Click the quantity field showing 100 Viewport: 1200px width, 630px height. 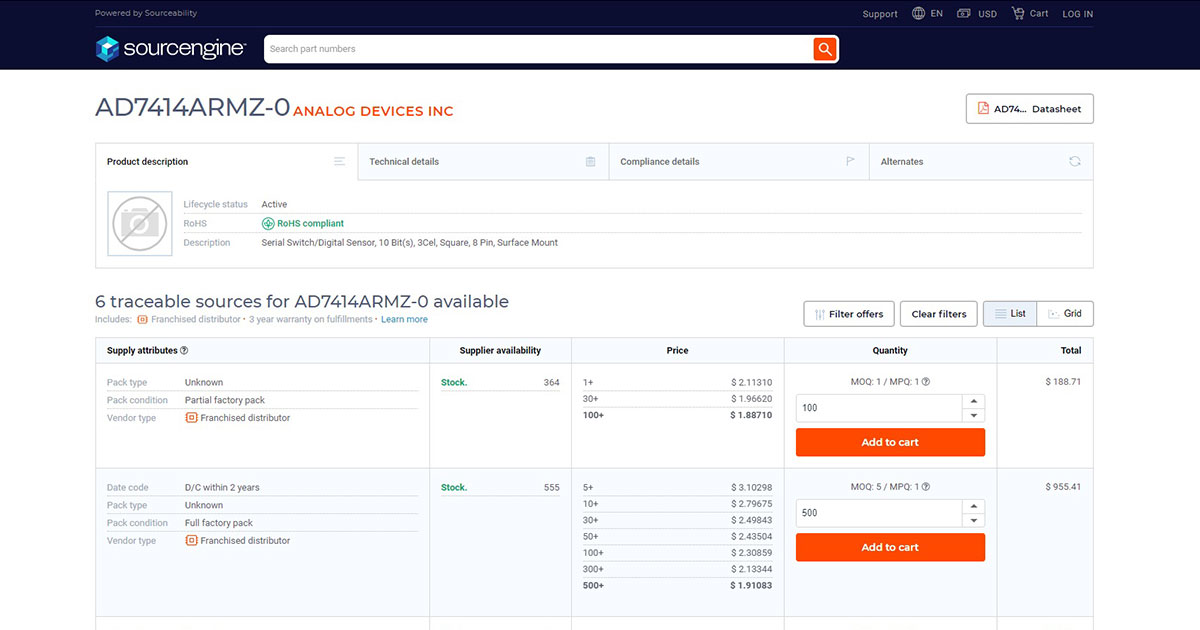(879, 408)
